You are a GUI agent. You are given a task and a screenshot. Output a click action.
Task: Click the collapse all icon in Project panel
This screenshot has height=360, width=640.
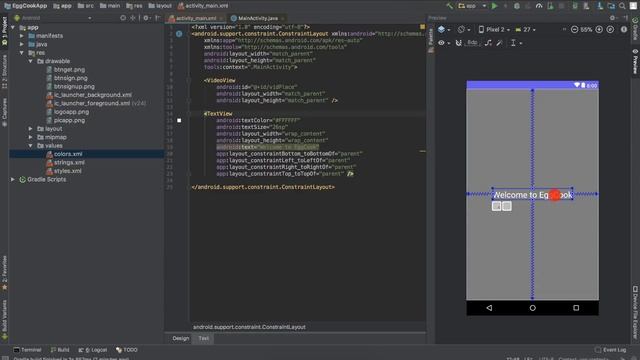(133, 18)
